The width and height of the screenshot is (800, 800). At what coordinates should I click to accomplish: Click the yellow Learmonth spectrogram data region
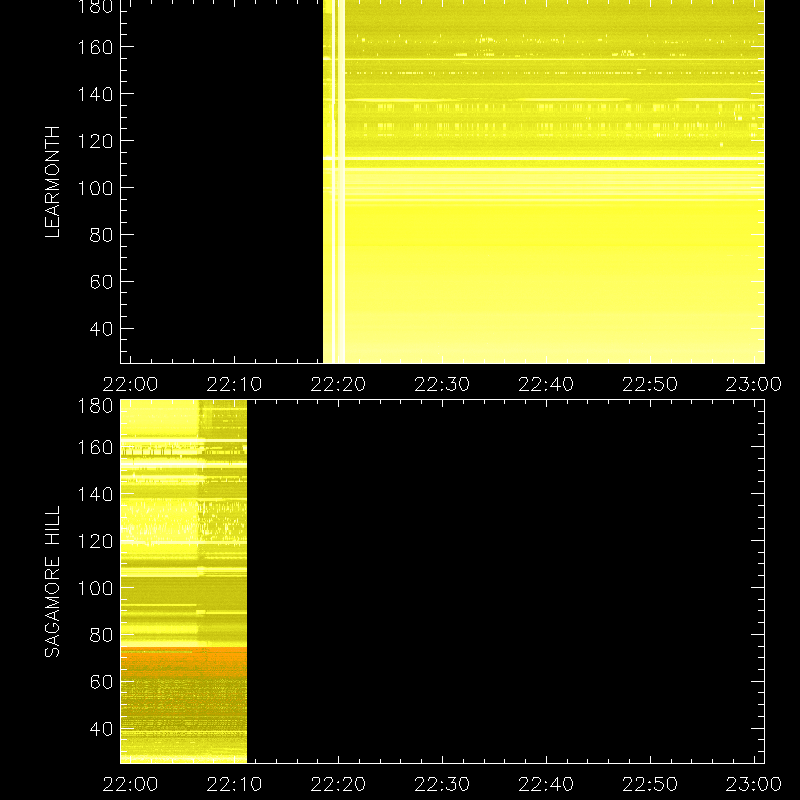[x=544, y=182]
